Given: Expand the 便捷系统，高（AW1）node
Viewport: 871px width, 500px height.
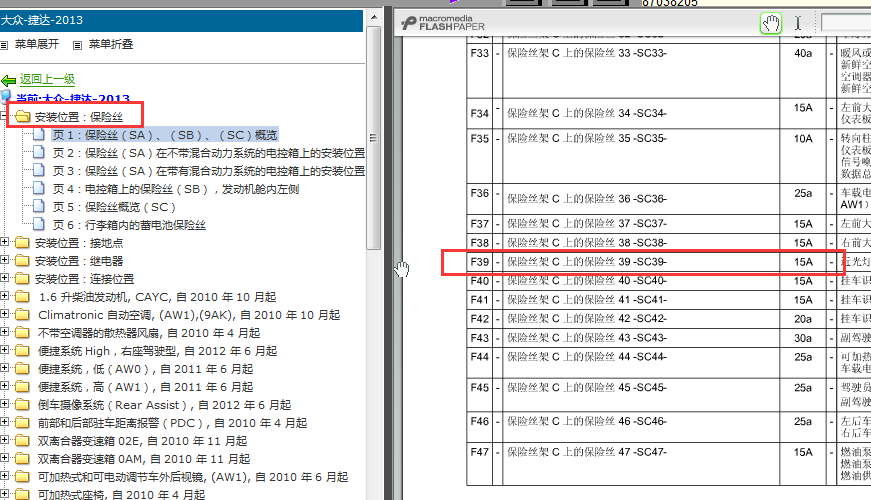Looking at the screenshot, I should coord(4,386).
